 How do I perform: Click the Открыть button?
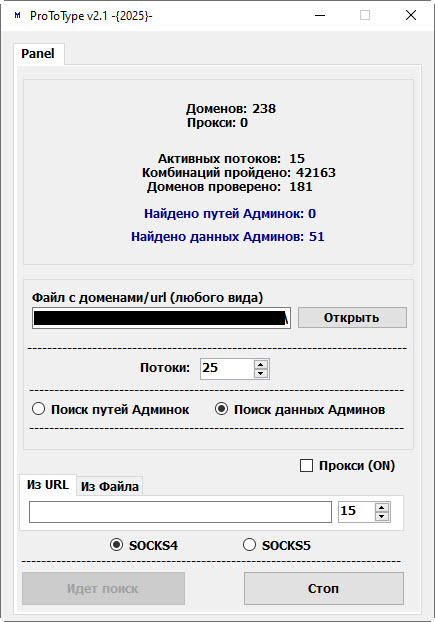click(352, 318)
